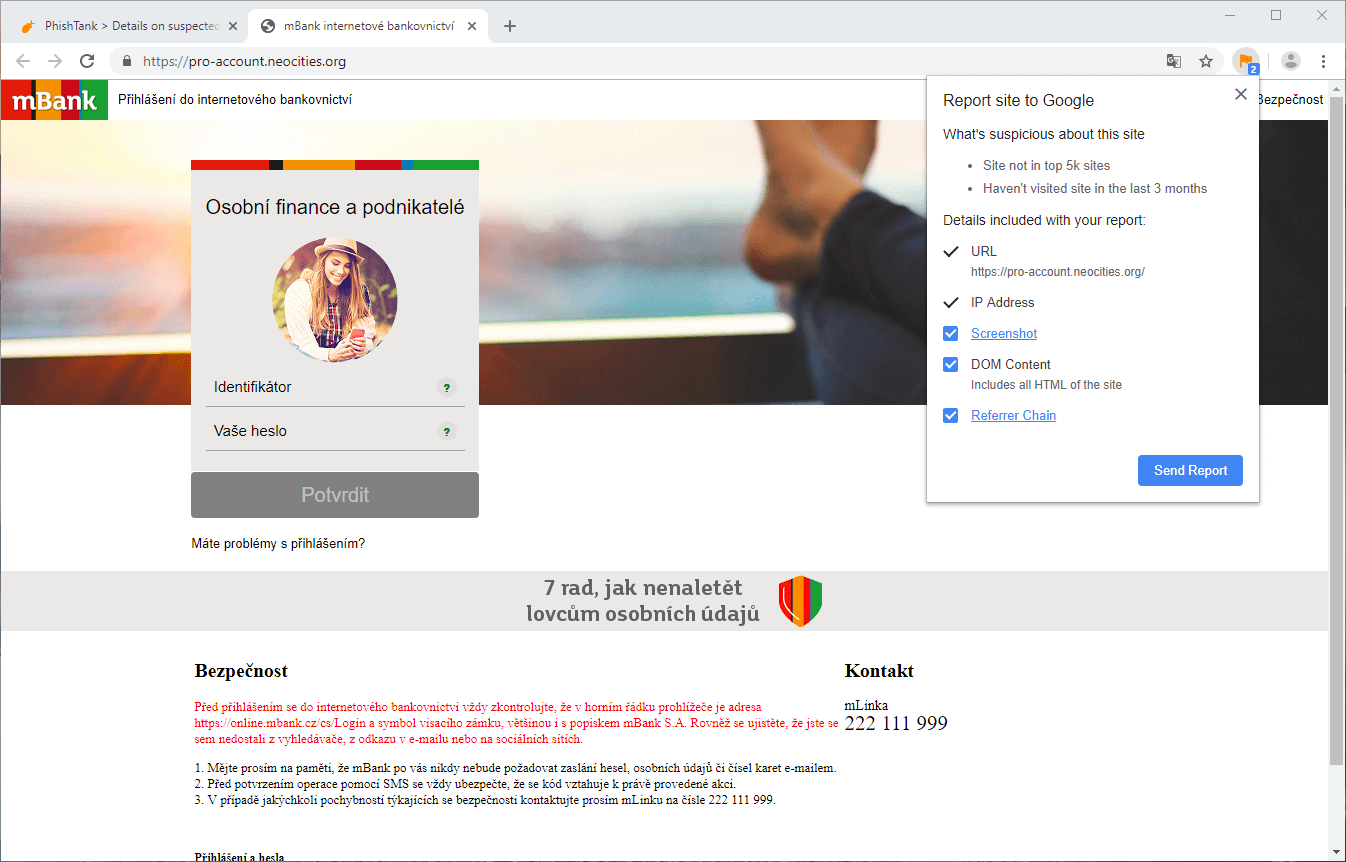The image size is (1346, 862).
Task: Click the mBank logo
Action: pos(54,100)
